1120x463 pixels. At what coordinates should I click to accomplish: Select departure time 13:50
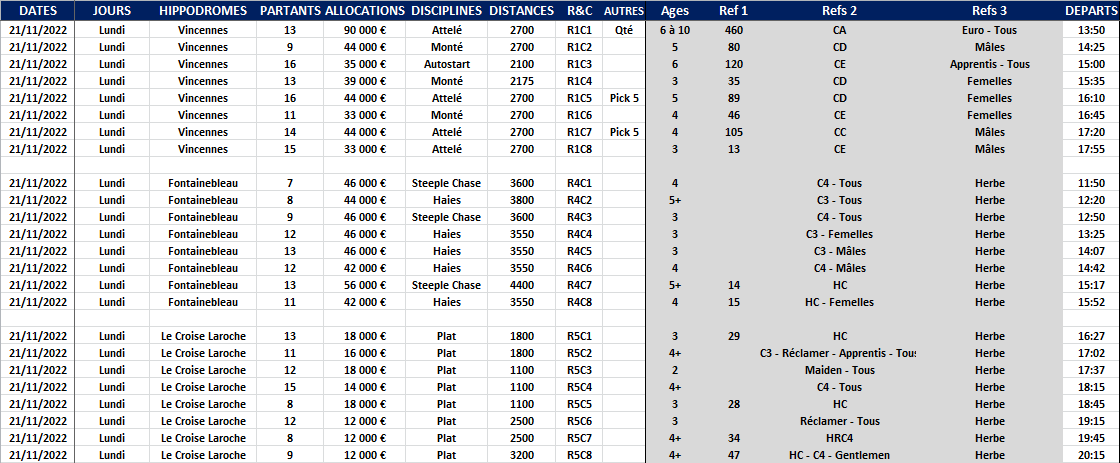point(1091,30)
